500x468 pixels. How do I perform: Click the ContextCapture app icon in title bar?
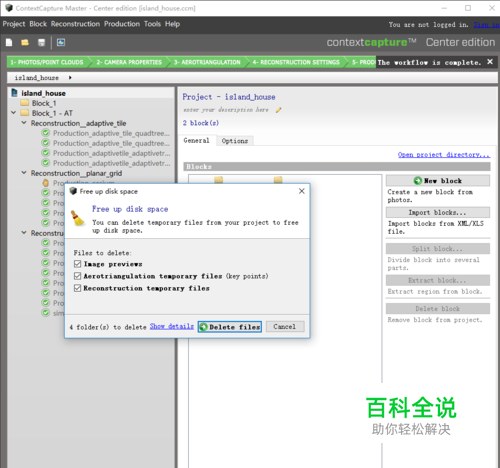(9, 8)
